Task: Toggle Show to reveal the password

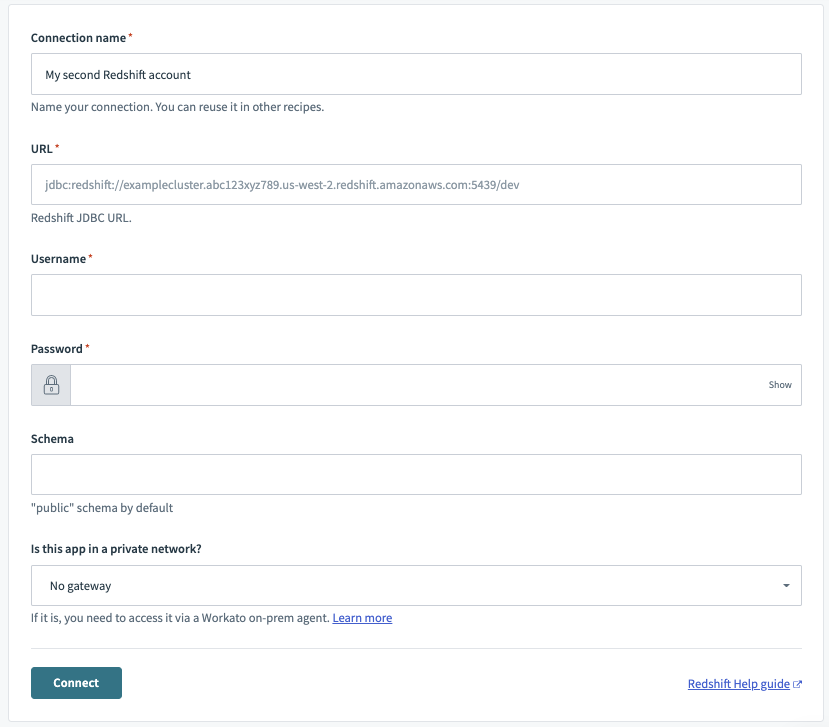Action: click(779, 384)
